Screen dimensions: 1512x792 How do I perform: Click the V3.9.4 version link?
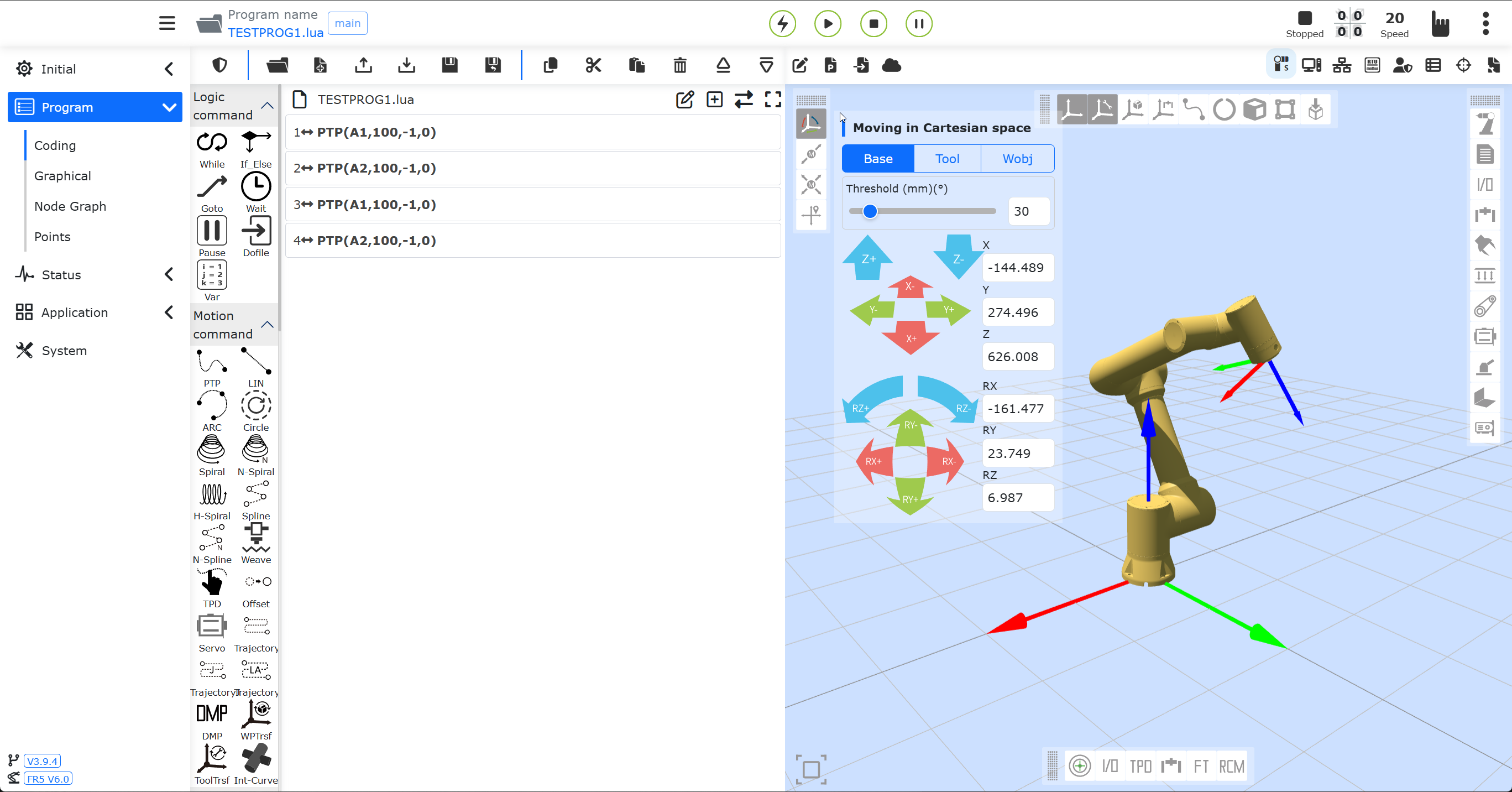click(42, 761)
